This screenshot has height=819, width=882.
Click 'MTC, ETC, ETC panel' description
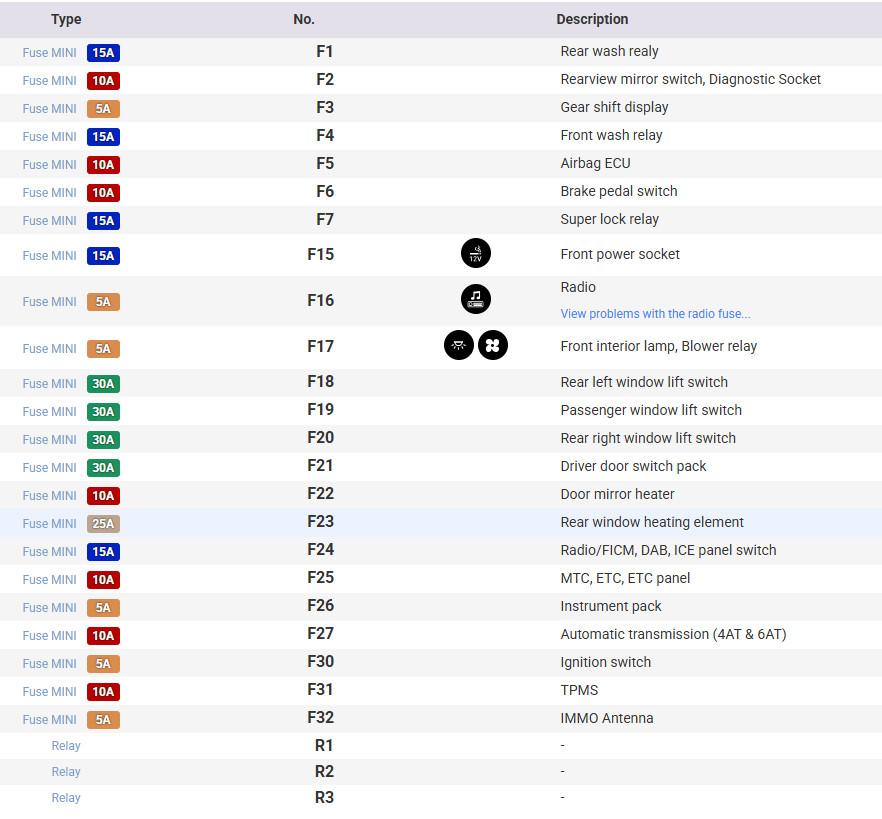pos(625,578)
